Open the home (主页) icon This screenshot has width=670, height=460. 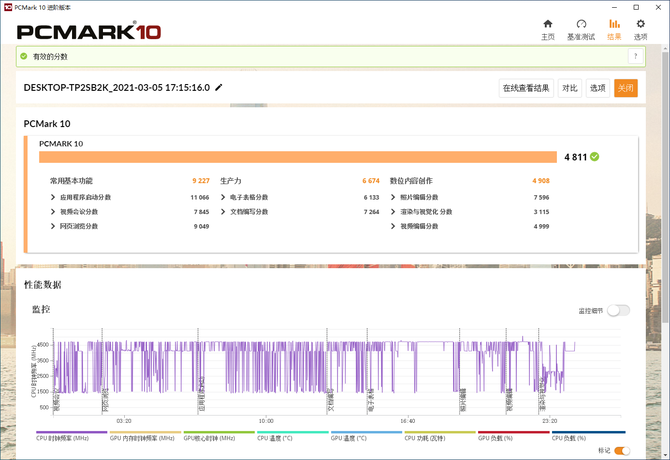pos(547,24)
